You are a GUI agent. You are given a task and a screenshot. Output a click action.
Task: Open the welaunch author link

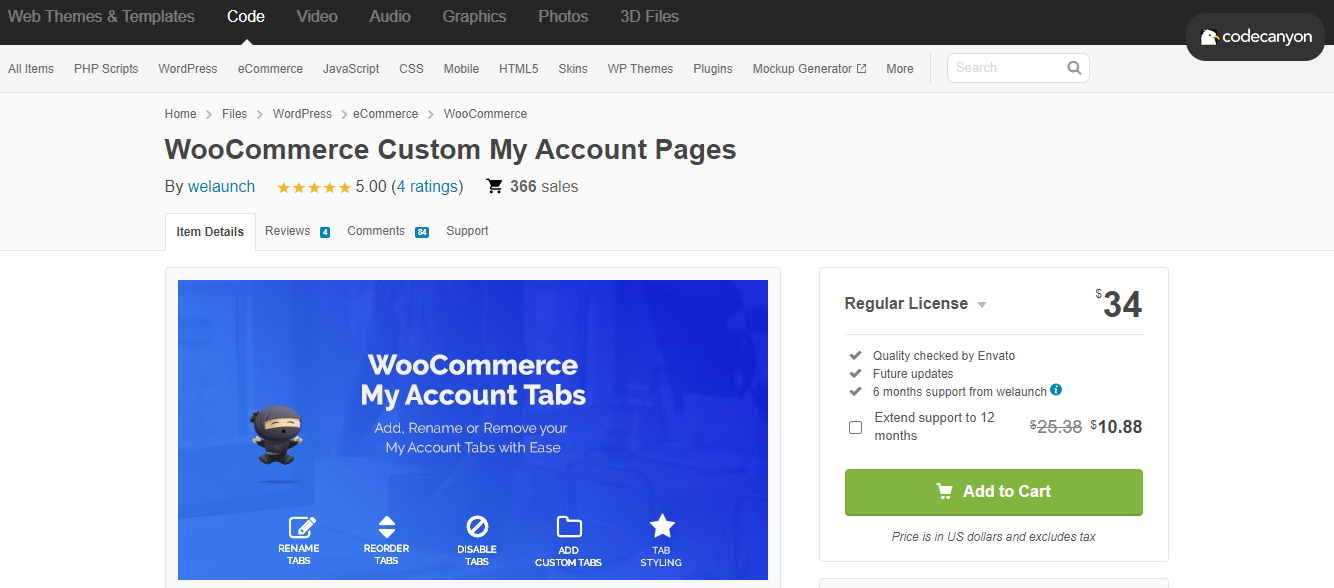pos(221,187)
